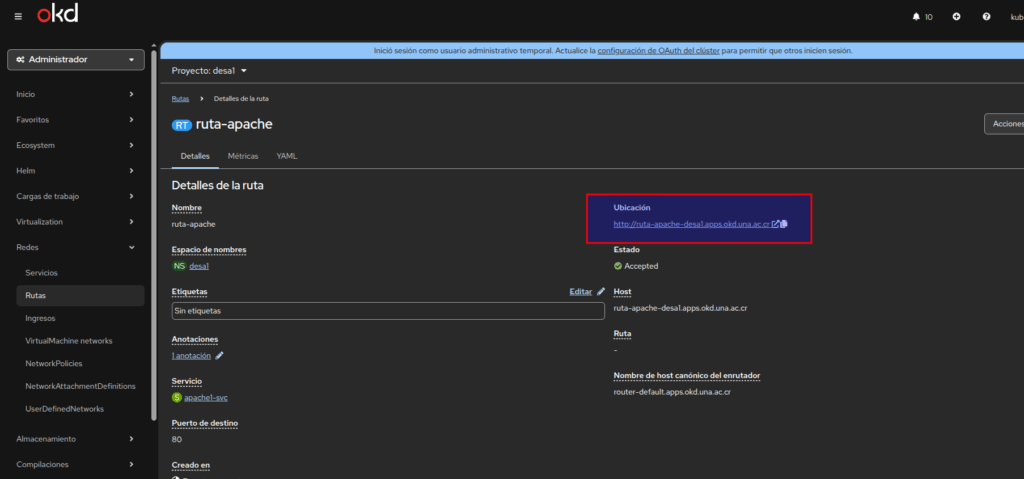Click the pencil icon next to Editar
Screen dimensions: 1024x479
coord(601,292)
